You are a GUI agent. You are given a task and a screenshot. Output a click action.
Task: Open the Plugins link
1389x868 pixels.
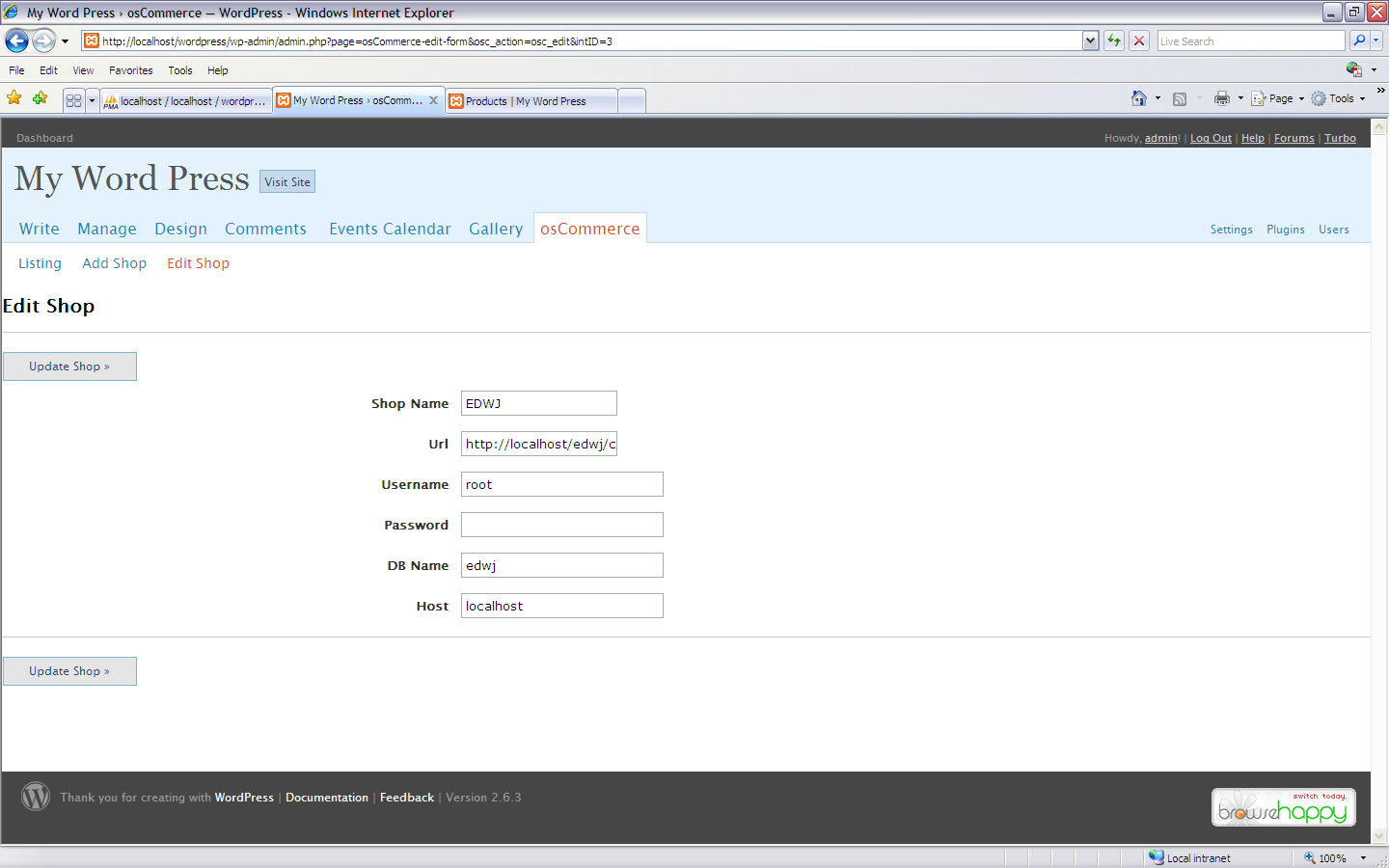pyautogui.click(x=1286, y=230)
